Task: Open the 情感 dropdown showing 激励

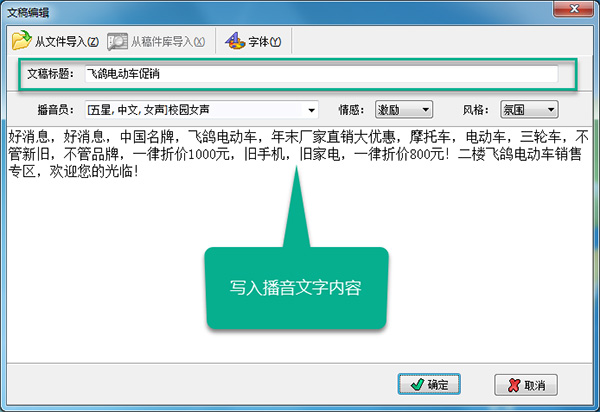Action: (404, 110)
